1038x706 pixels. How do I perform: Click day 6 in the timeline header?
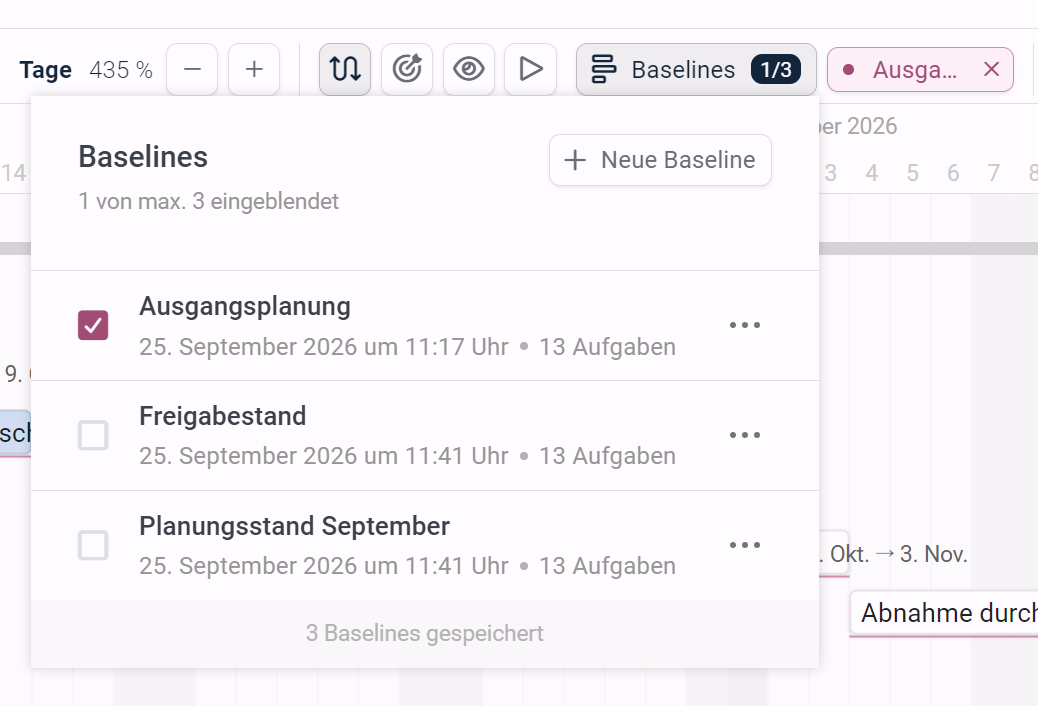(953, 173)
